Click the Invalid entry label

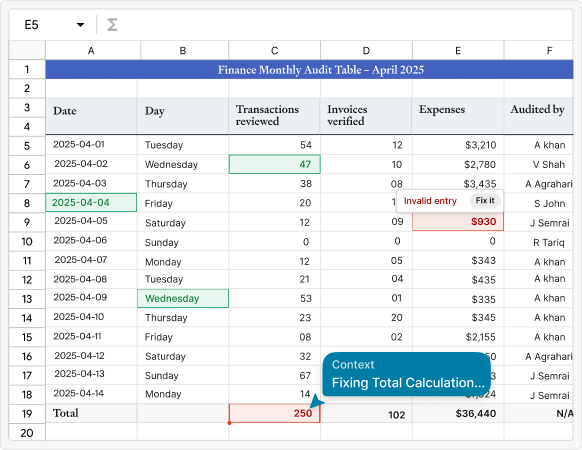pyautogui.click(x=430, y=201)
